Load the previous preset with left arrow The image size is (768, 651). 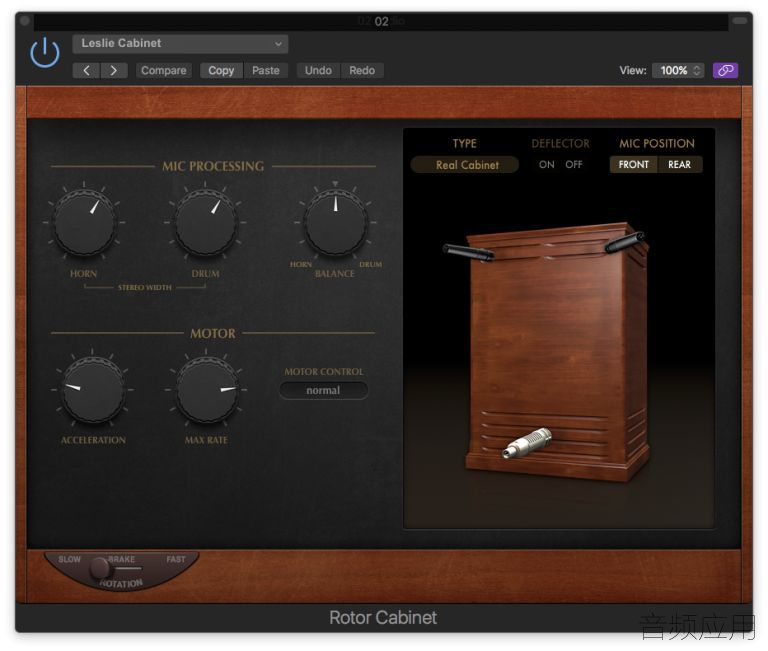point(86,71)
